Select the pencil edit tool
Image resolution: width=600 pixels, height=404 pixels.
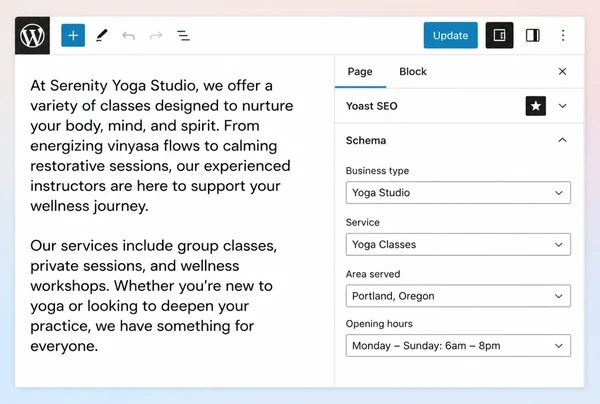101,36
